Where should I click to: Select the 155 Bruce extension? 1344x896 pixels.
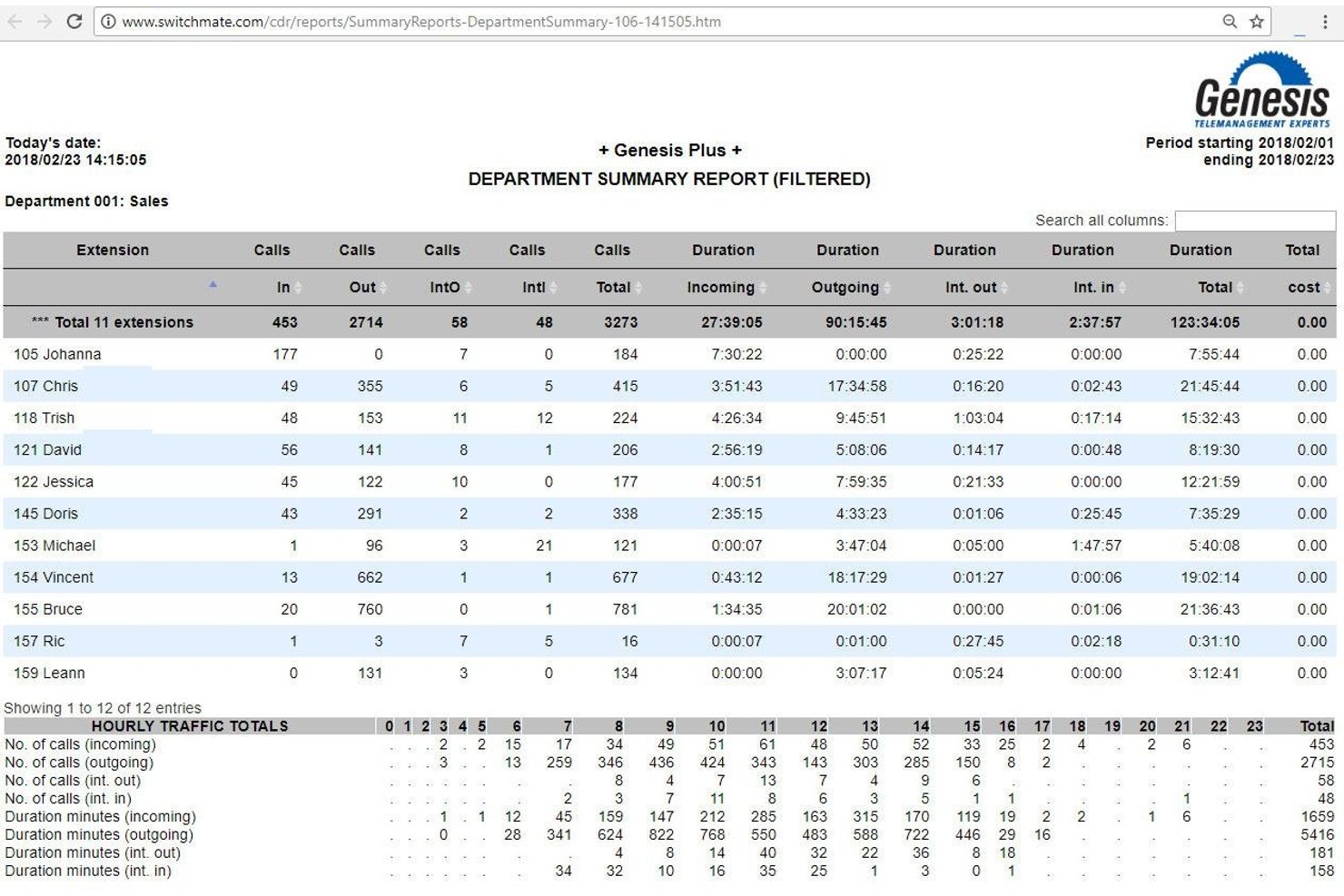[x=48, y=608]
